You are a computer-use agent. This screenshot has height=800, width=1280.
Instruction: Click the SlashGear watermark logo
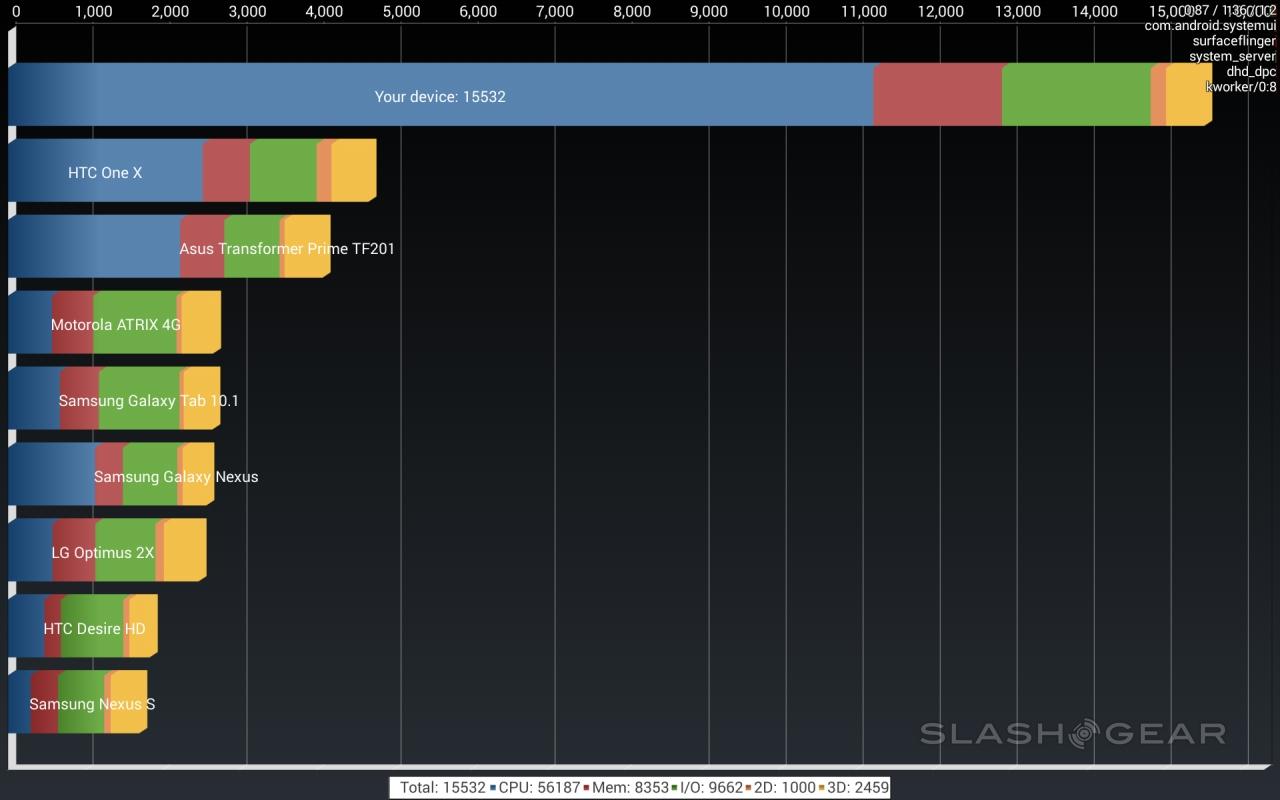(1072, 734)
